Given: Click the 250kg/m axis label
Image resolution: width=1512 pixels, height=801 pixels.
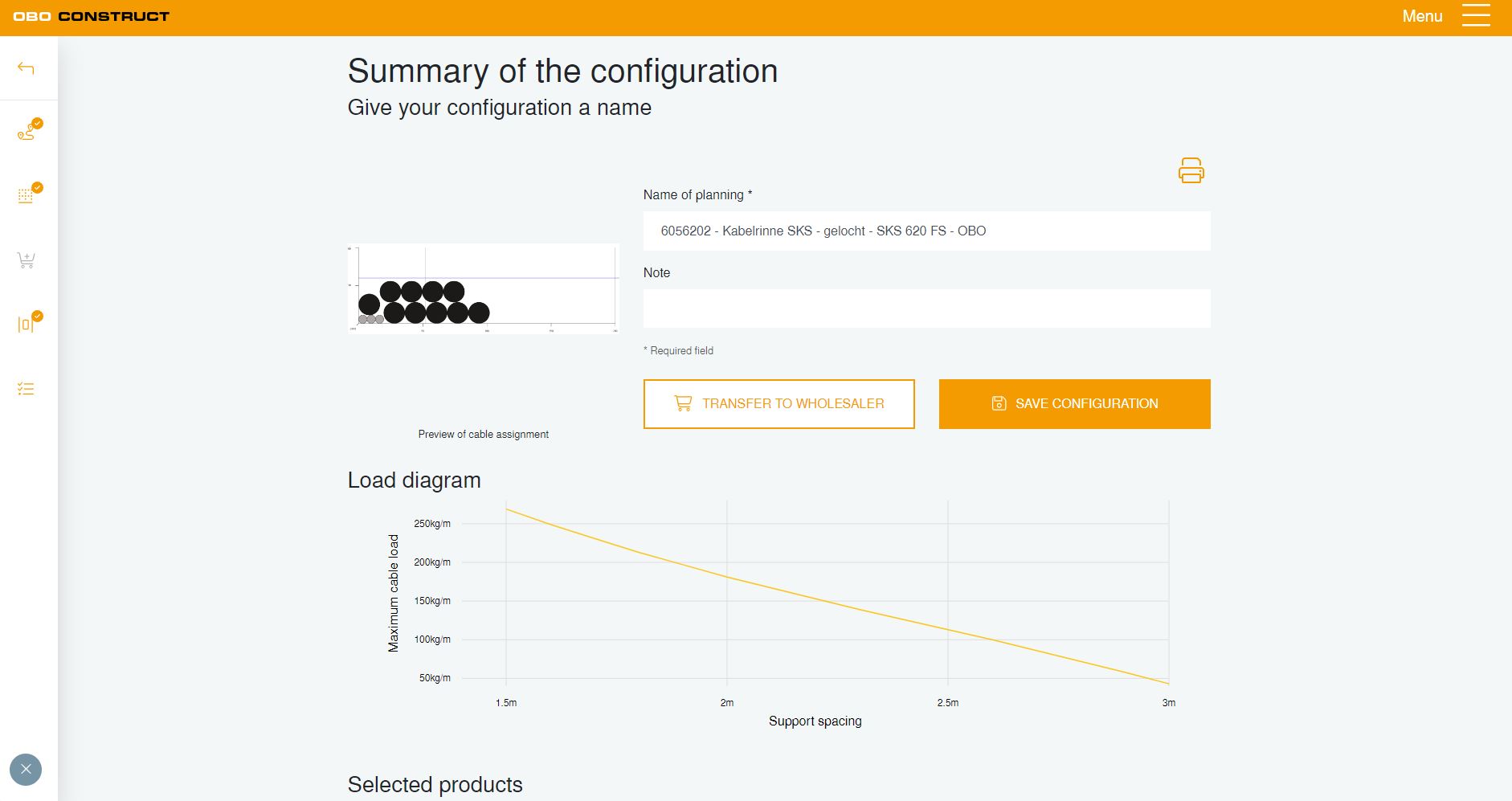Looking at the screenshot, I should [431, 524].
